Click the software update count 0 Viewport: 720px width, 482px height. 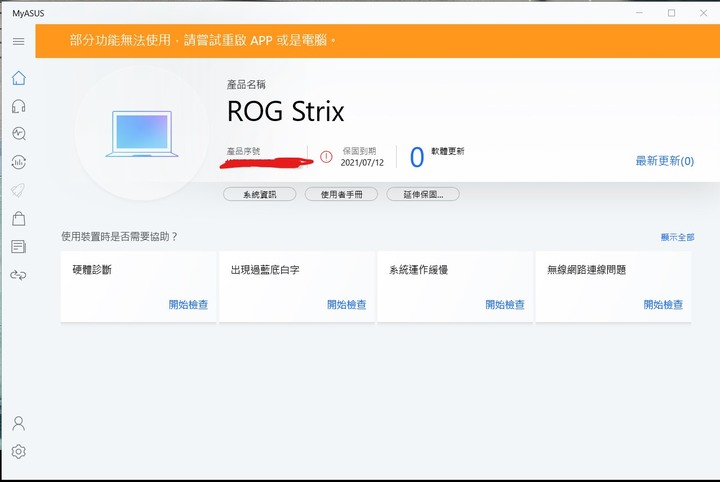point(416,157)
